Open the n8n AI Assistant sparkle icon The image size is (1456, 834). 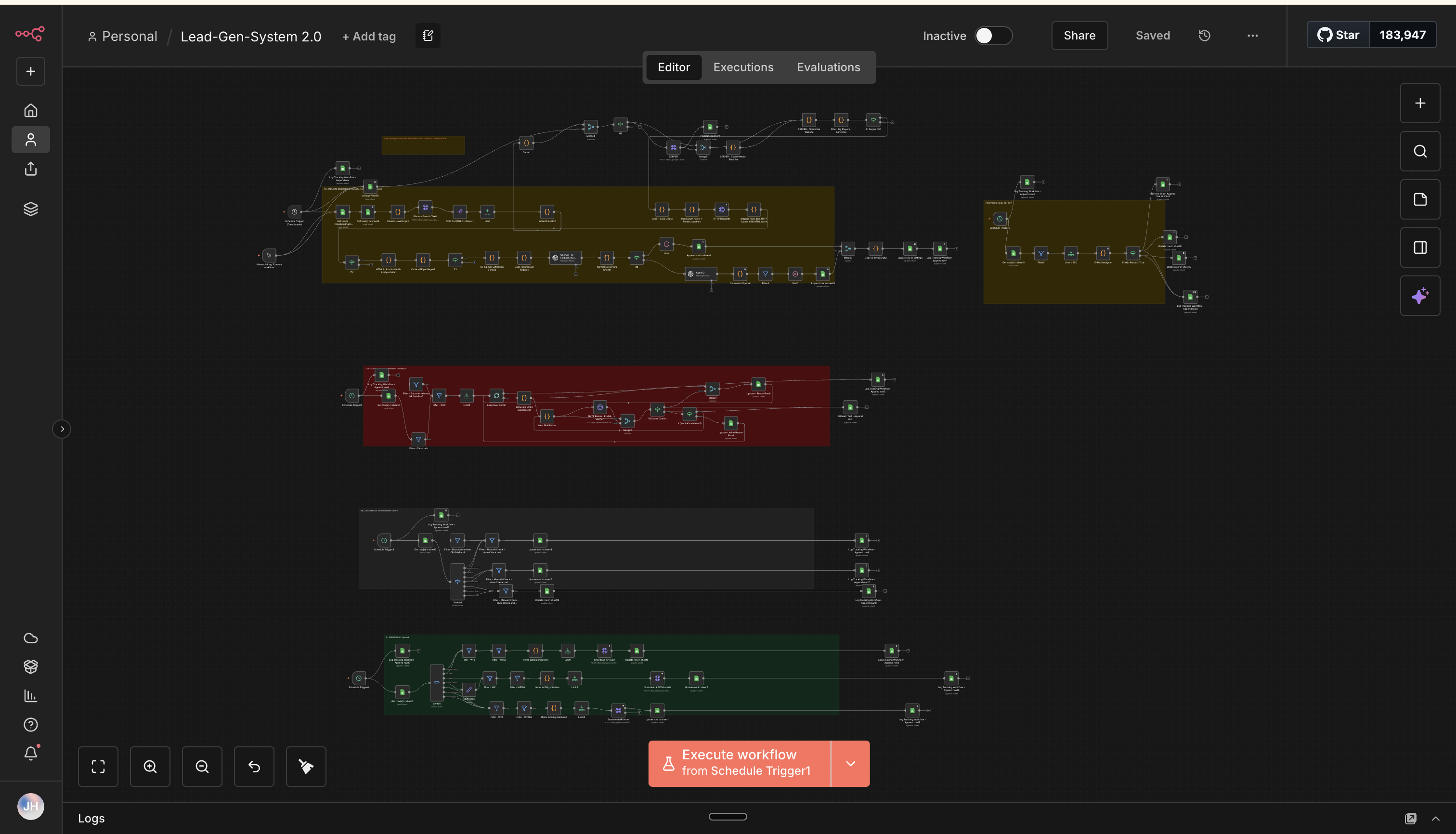[1420, 296]
